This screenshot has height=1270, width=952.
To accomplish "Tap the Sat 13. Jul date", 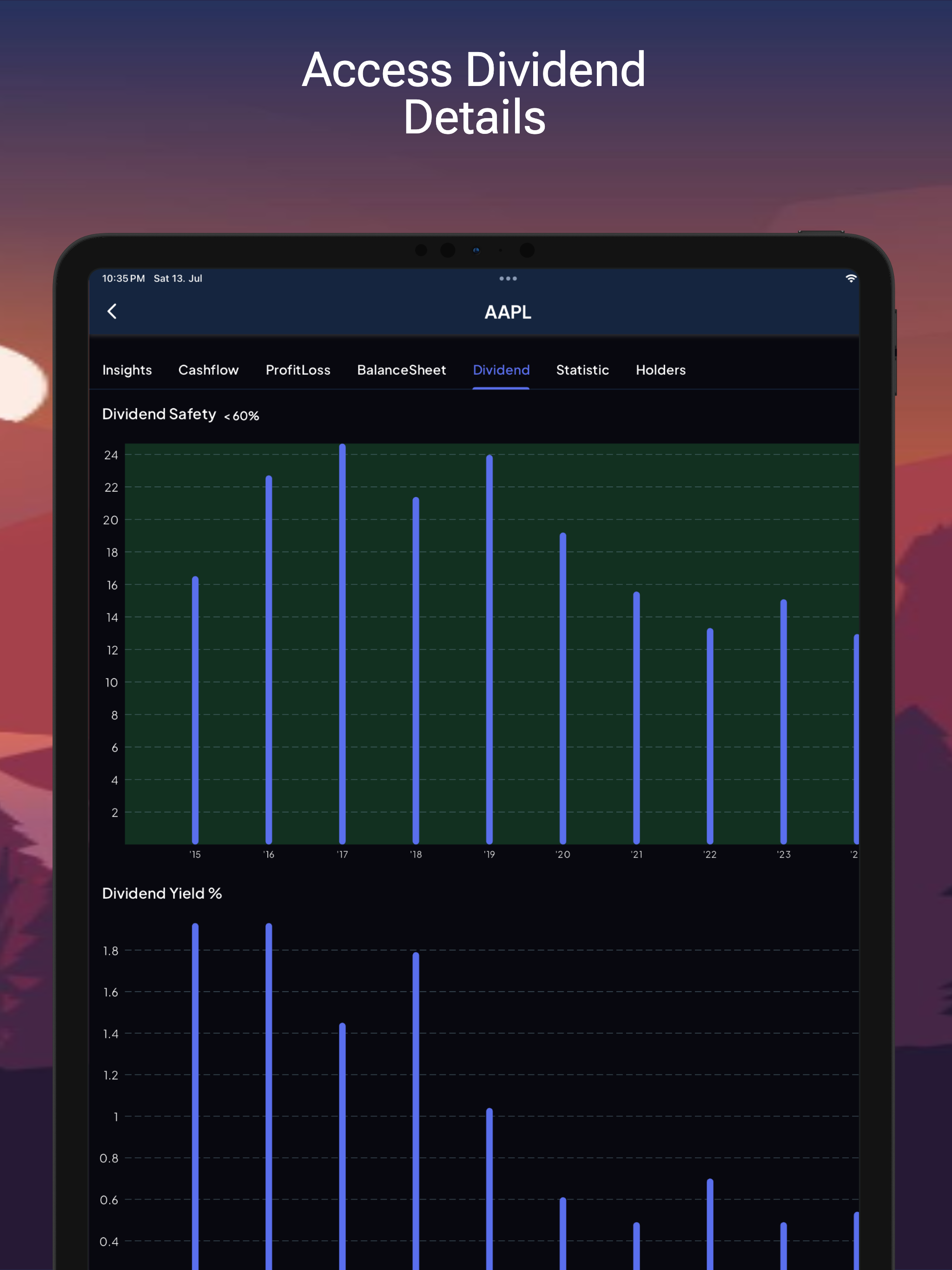I will pyautogui.click(x=178, y=278).
